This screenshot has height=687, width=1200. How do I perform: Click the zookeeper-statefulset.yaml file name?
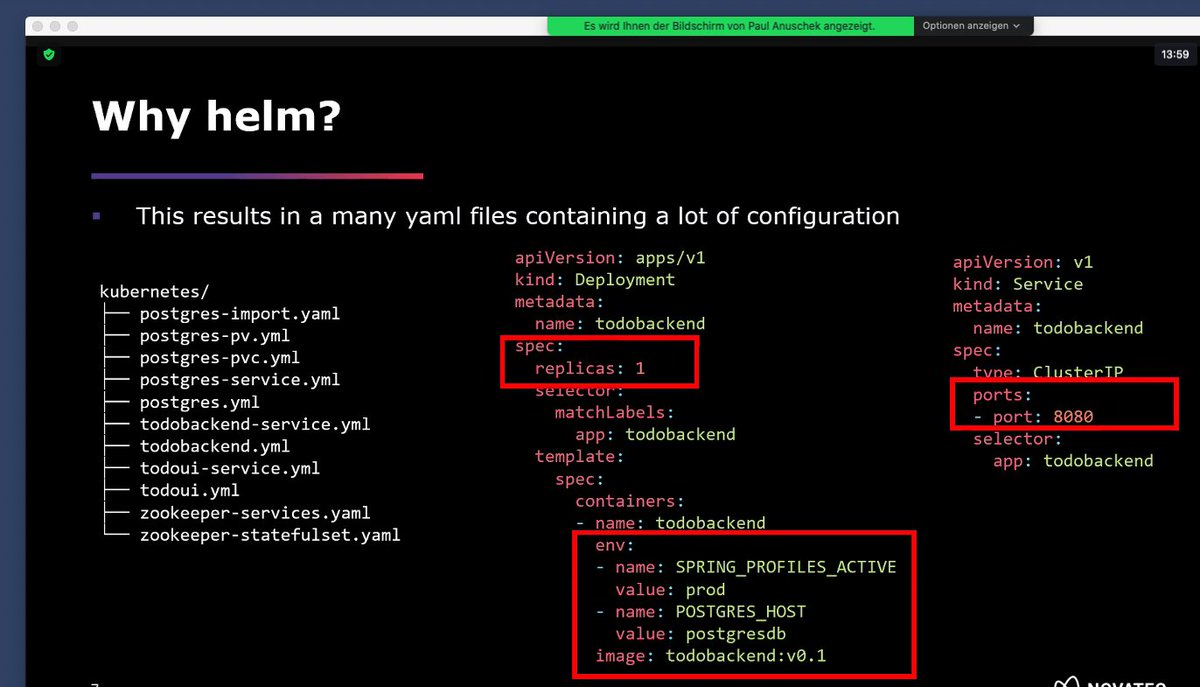coord(270,535)
